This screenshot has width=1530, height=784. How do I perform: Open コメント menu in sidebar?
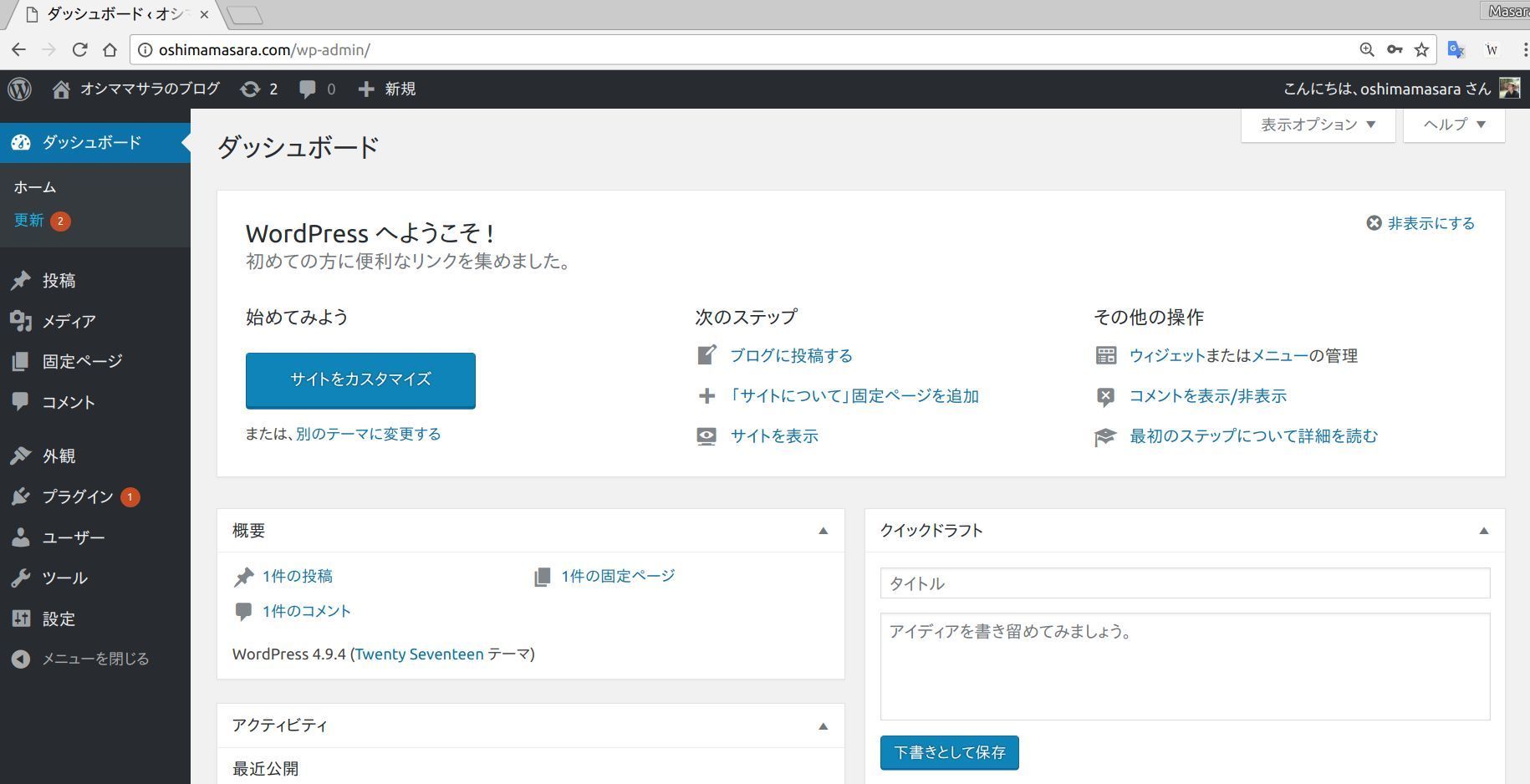[95, 402]
